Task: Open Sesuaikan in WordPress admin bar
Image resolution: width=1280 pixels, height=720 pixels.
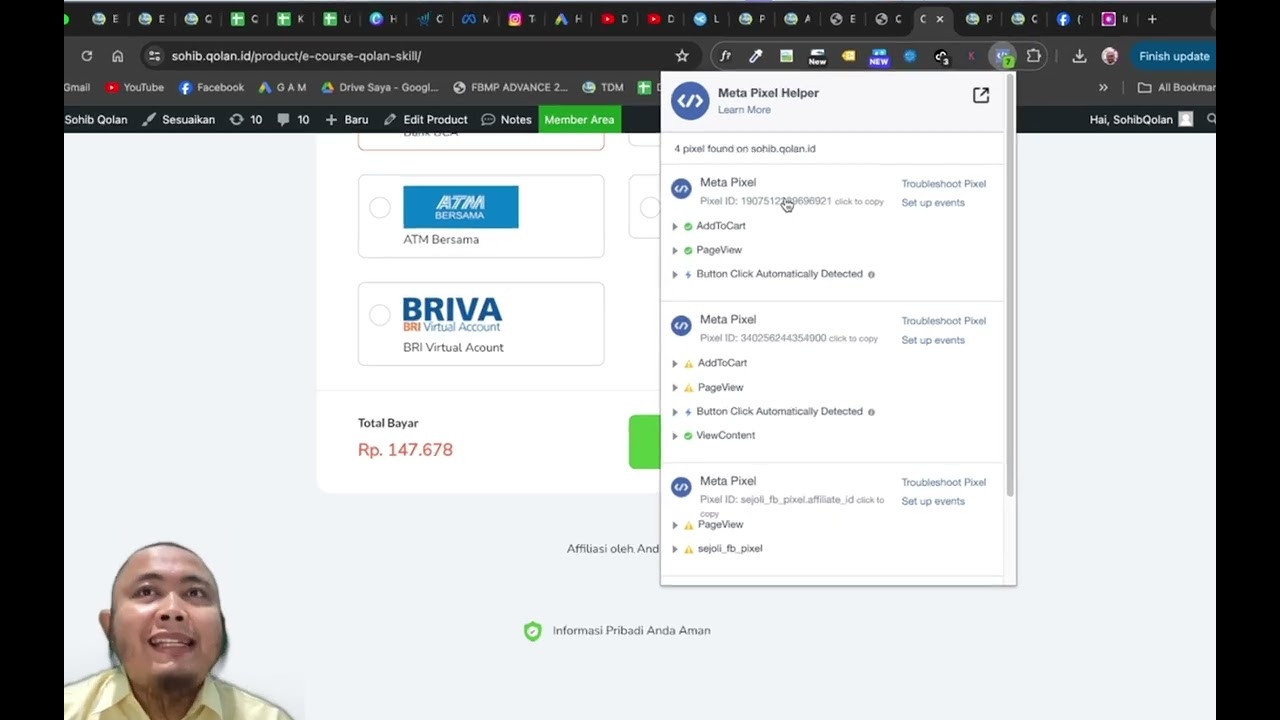Action: (179, 119)
